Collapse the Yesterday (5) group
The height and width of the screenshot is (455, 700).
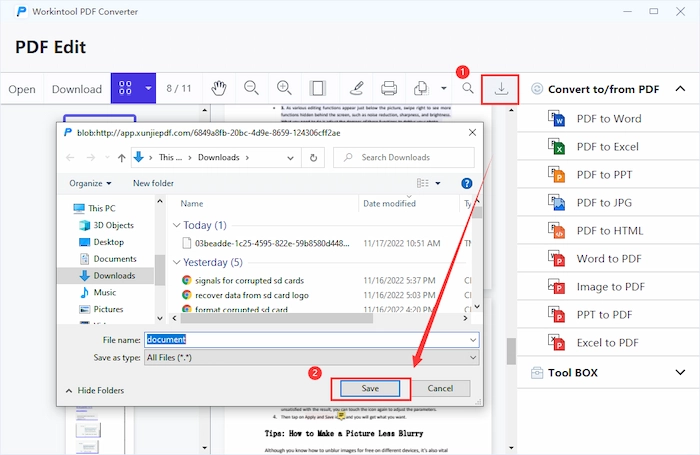click(176, 262)
